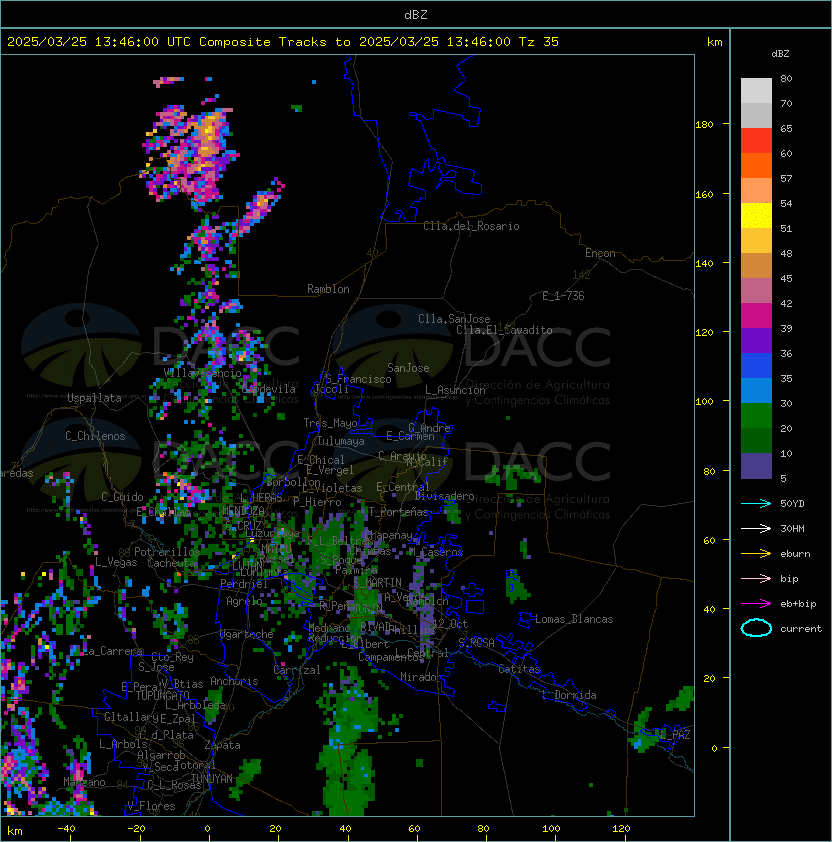Click the Carrizal place label

point(296,670)
